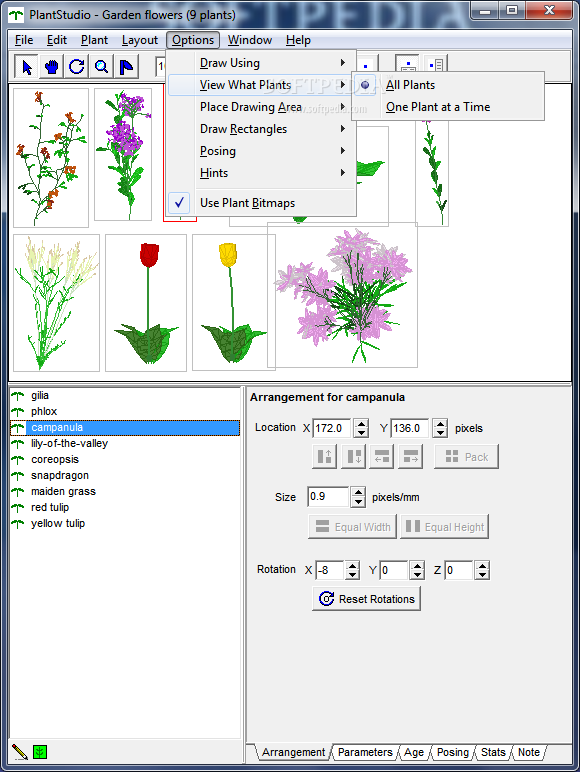Expand the Draw Using submenu
This screenshot has height=772, width=580.
261,63
